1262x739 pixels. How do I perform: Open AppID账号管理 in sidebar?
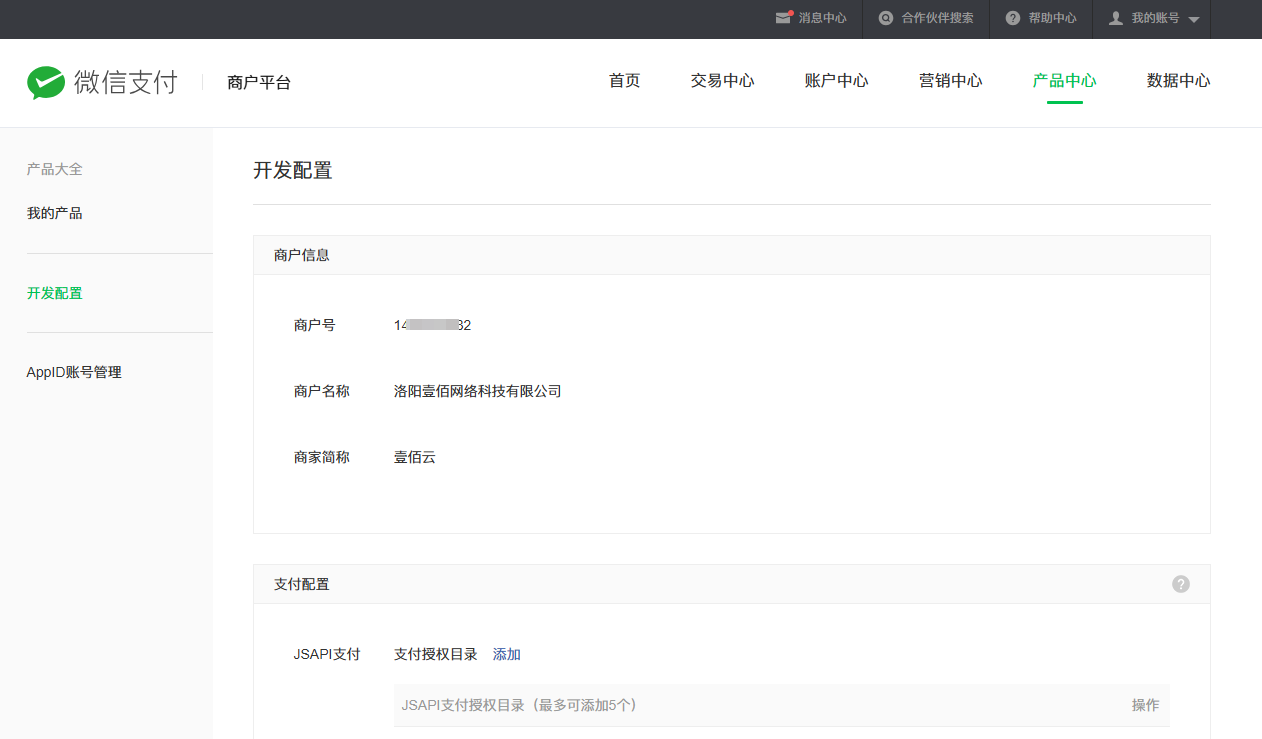[x=74, y=372]
